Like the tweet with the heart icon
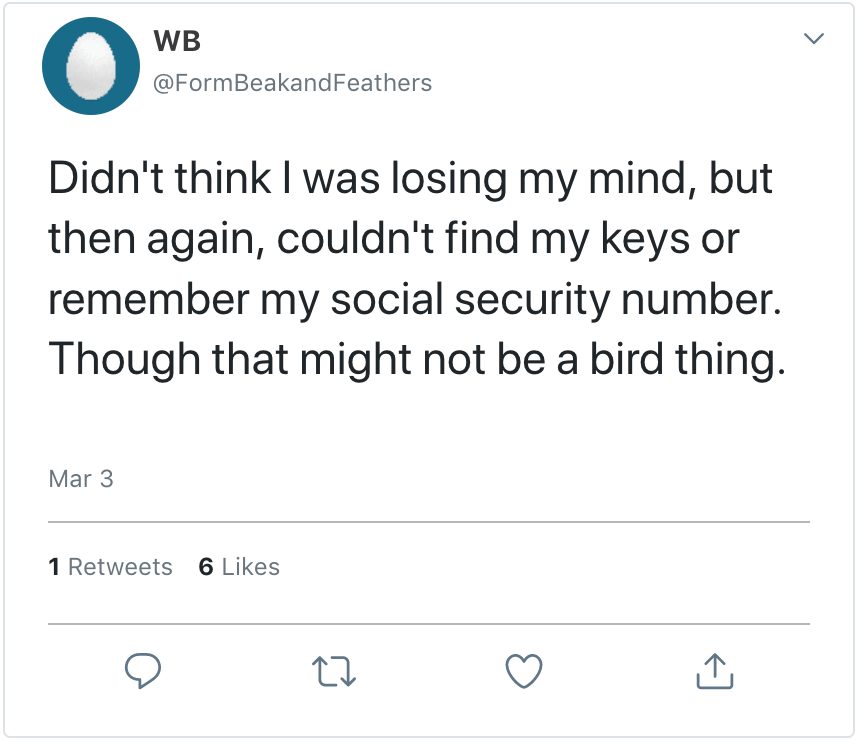 tap(524, 671)
